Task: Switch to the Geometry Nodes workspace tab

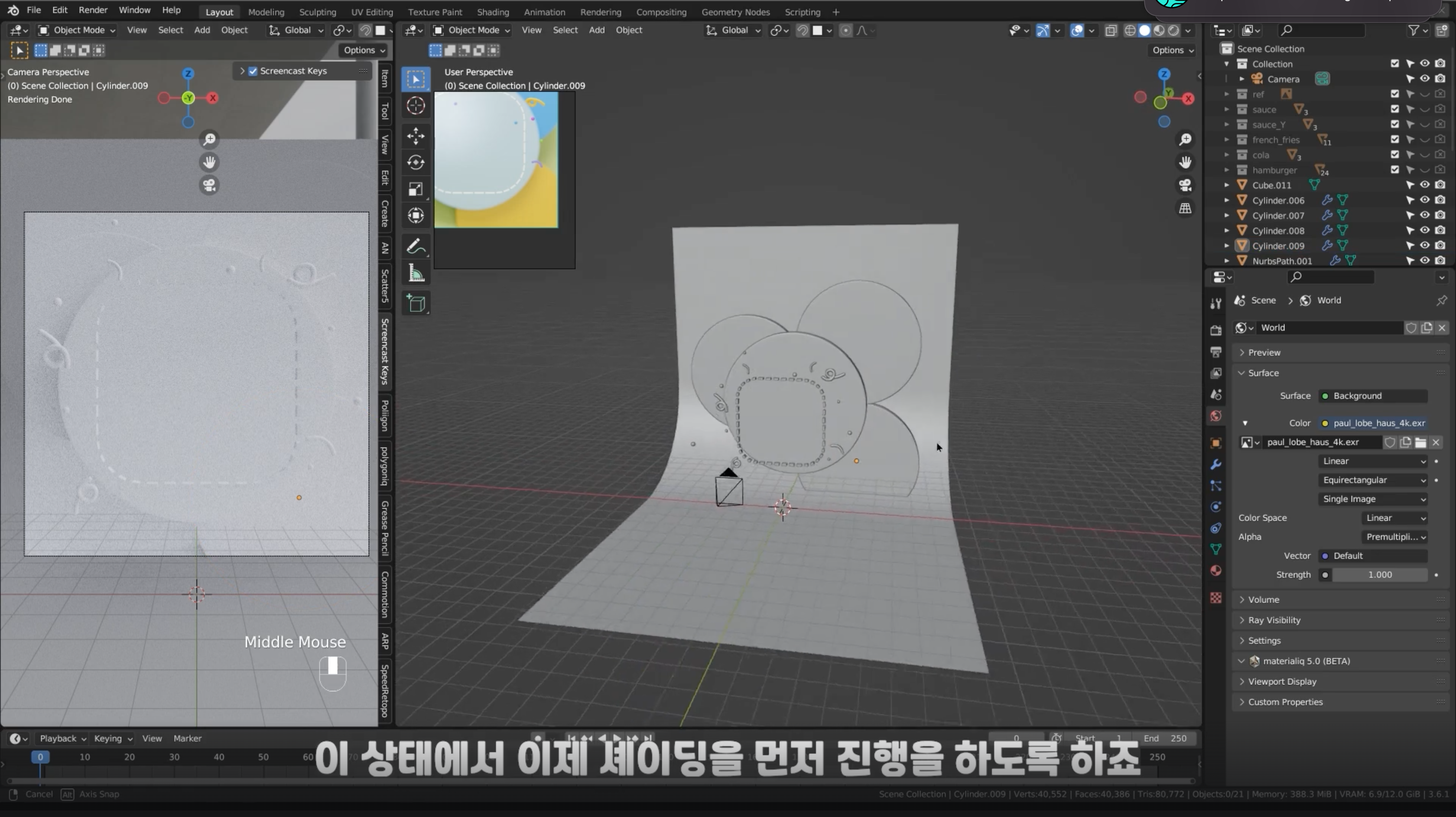Action: tap(735, 12)
